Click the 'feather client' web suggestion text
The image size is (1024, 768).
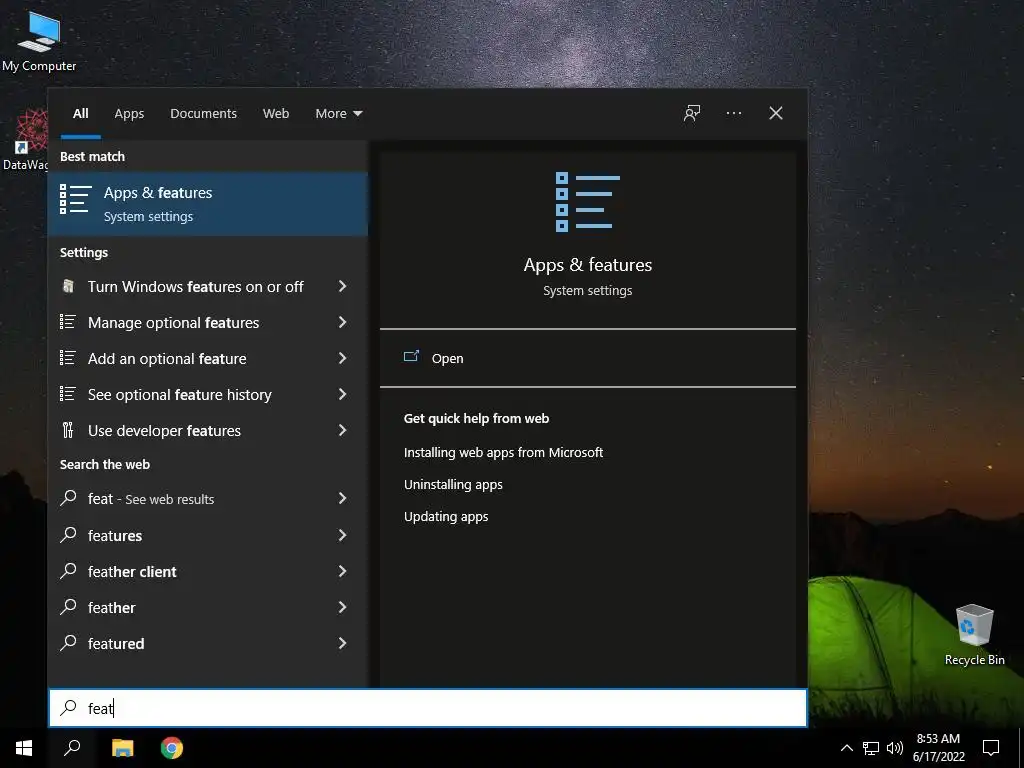pos(132,571)
